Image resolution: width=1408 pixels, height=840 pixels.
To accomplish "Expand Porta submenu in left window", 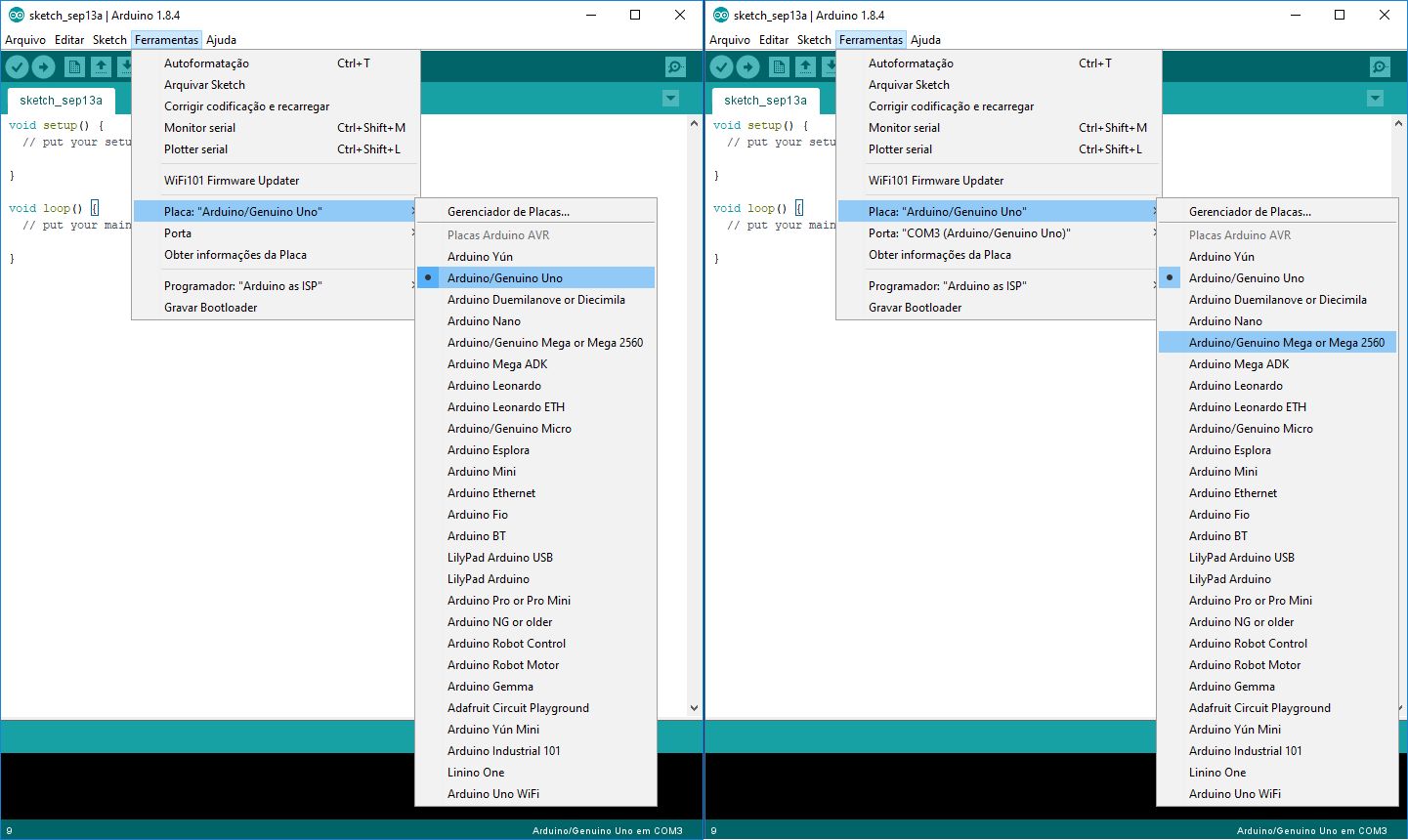I will 276,233.
